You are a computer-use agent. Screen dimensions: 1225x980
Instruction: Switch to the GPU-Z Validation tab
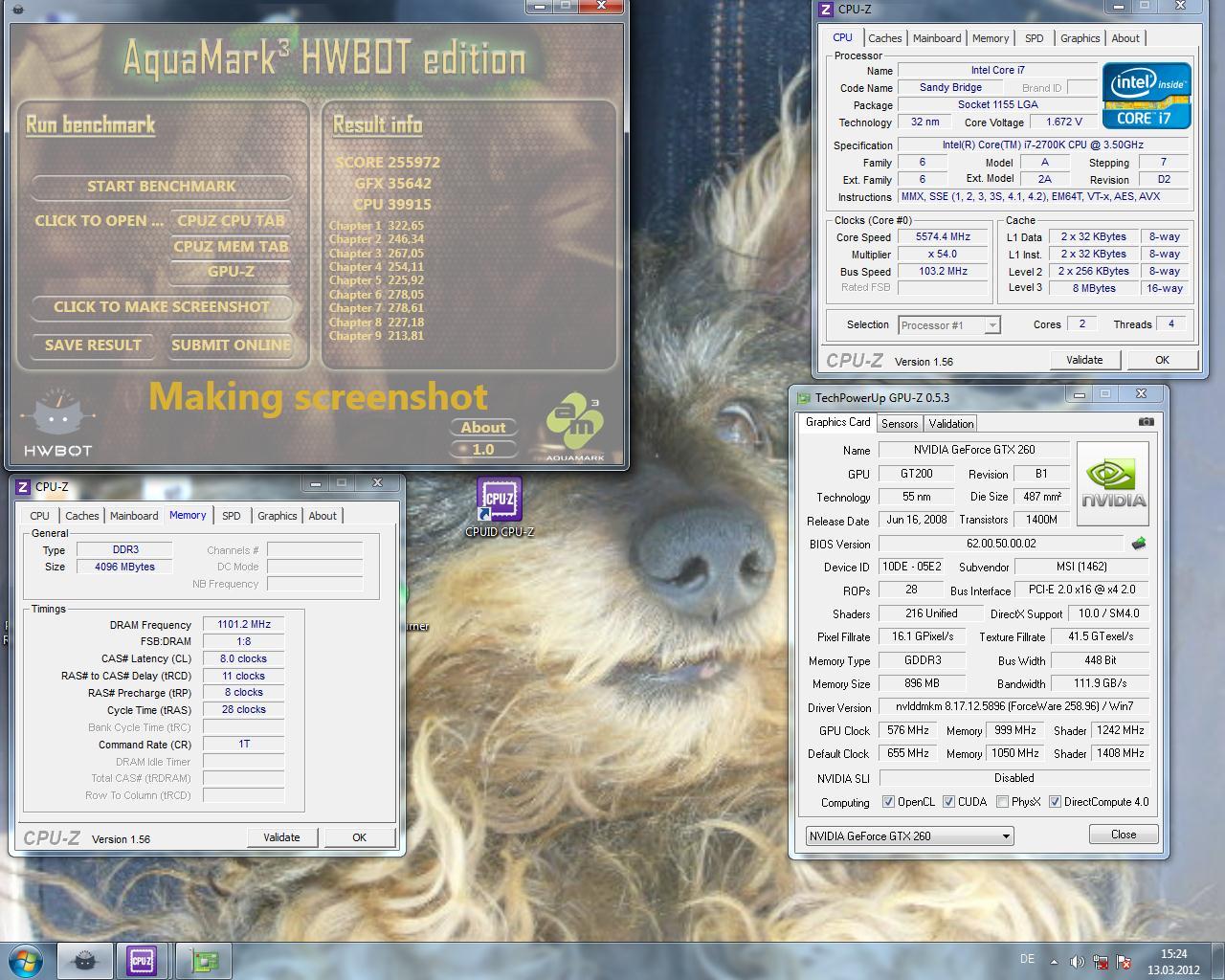951,424
